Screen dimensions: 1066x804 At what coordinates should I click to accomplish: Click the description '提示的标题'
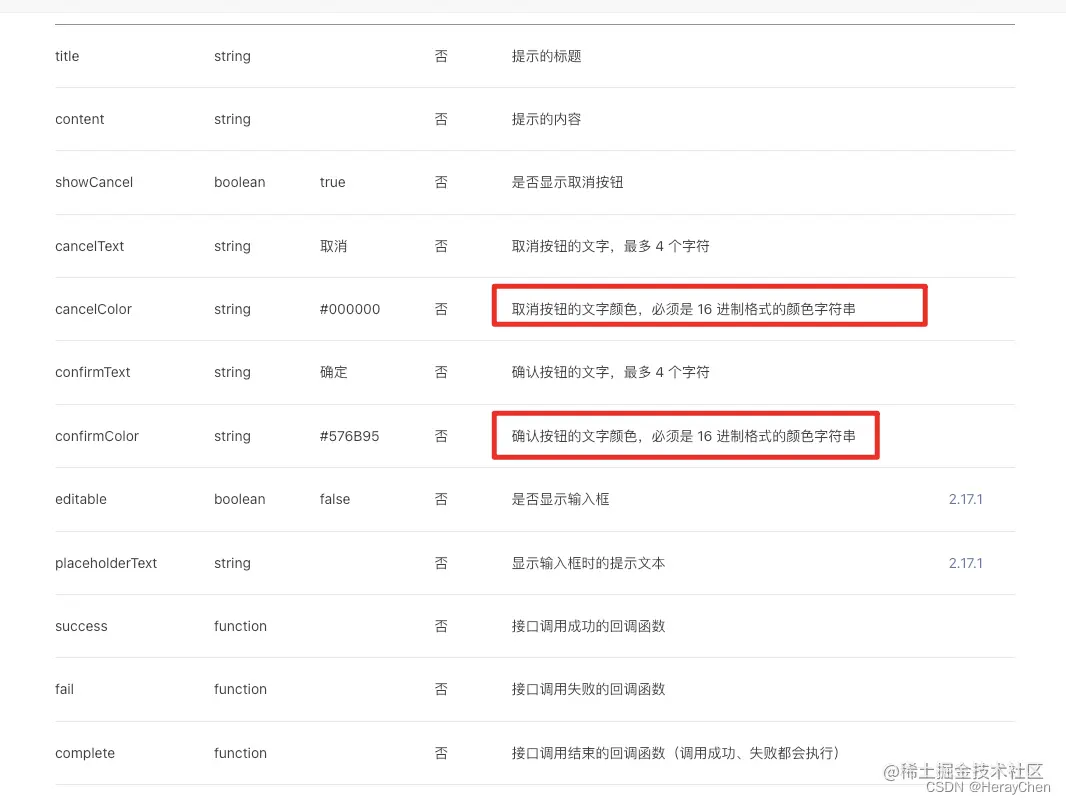pos(547,56)
